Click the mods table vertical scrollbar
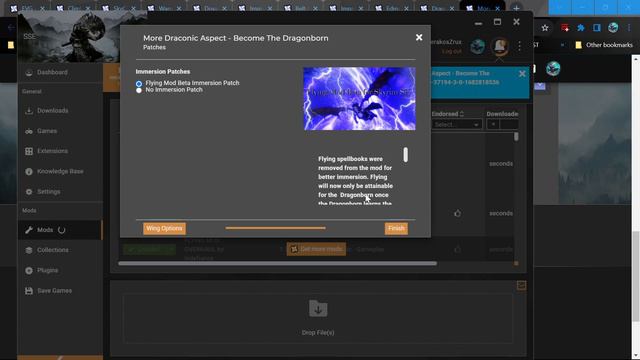This screenshot has height=360, width=640. coord(516,137)
